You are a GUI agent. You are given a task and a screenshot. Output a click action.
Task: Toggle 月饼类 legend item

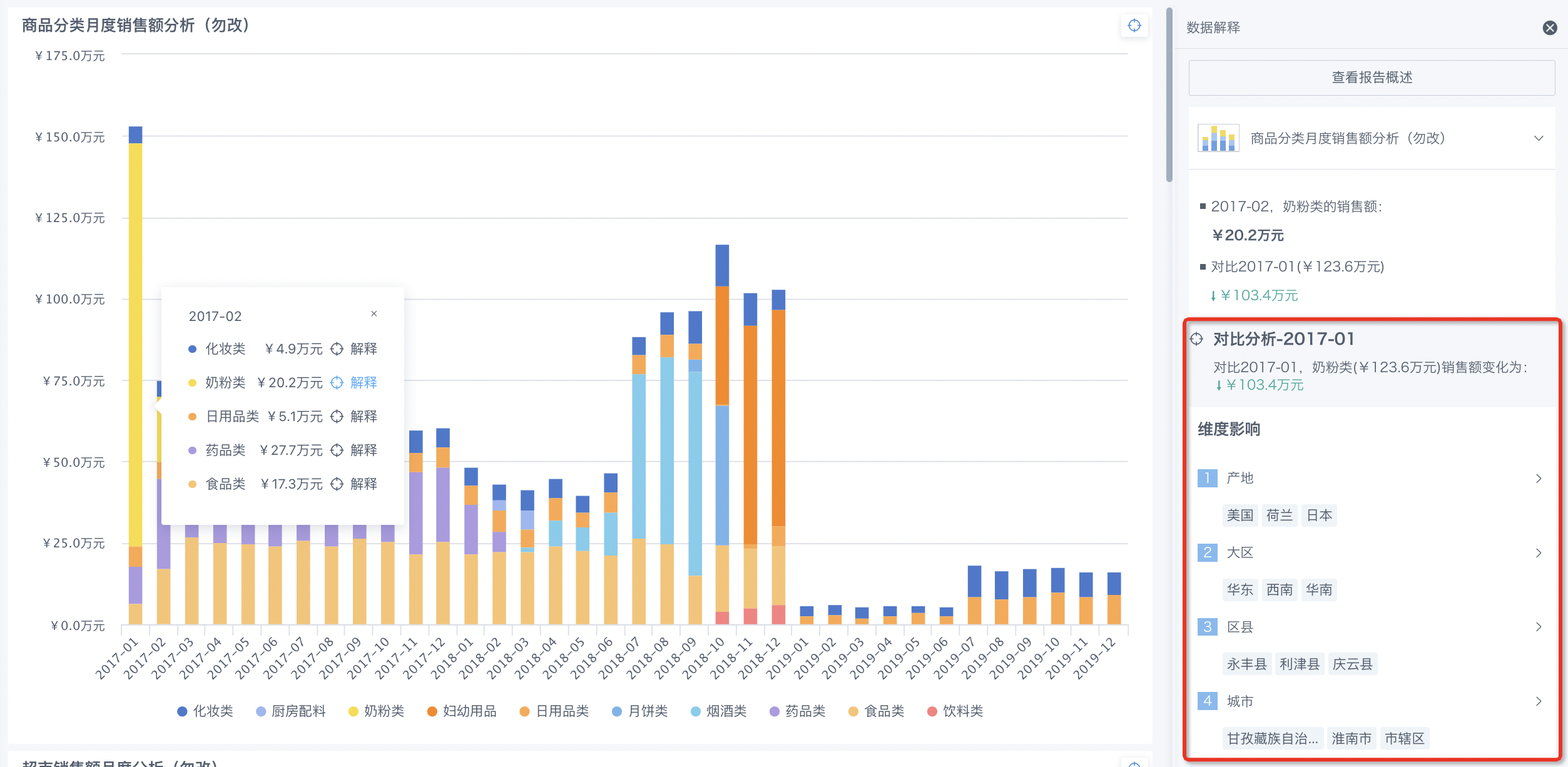(x=639, y=711)
